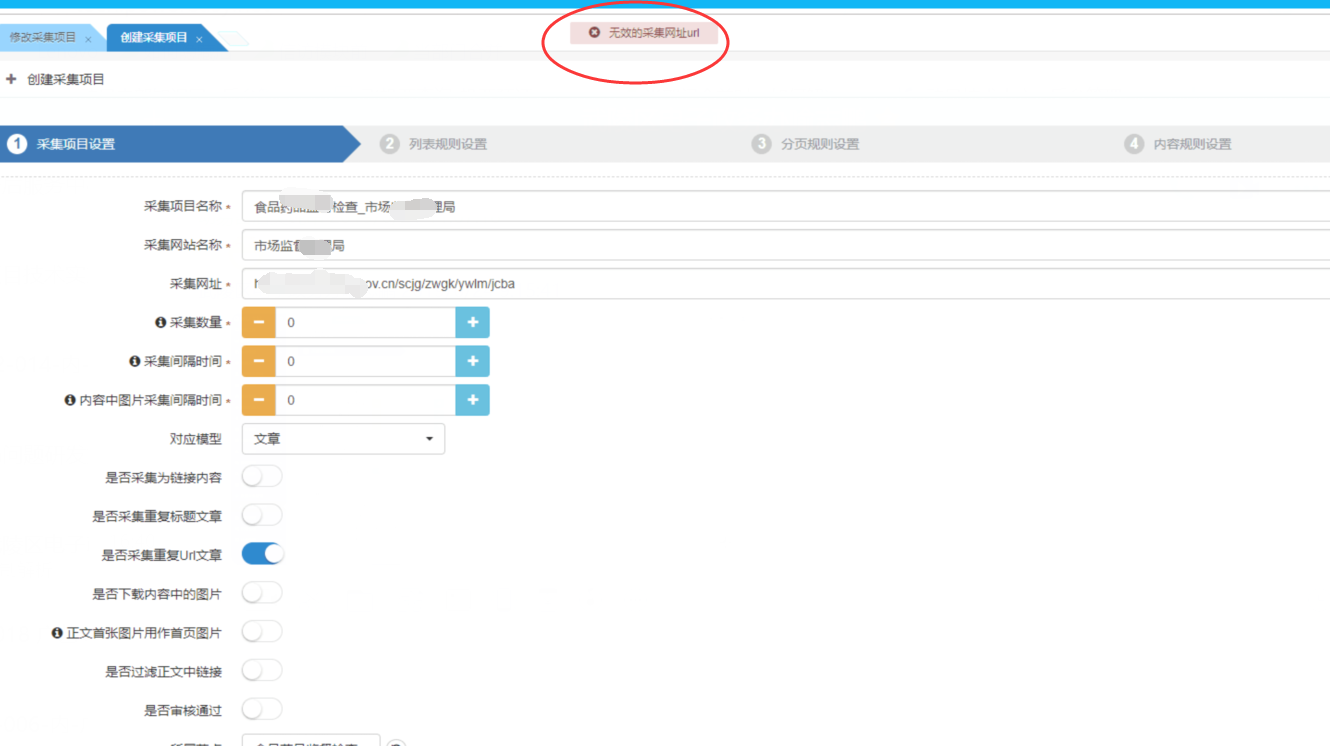Viewport: 1330px width, 746px height.
Task: Click the plus button for 采集数量
Action: pos(472,323)
